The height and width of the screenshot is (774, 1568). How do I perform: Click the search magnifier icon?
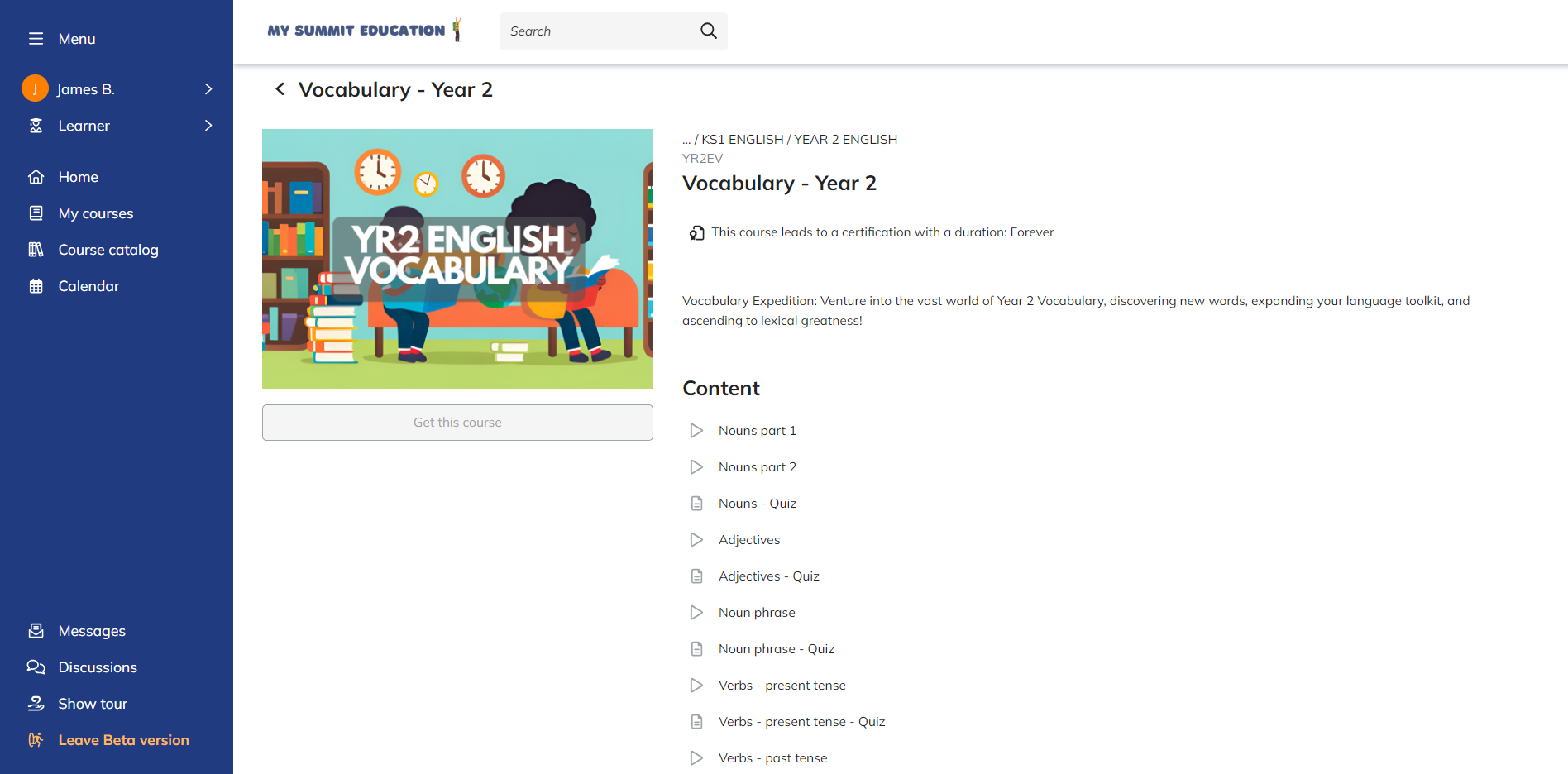pos(709,31)
